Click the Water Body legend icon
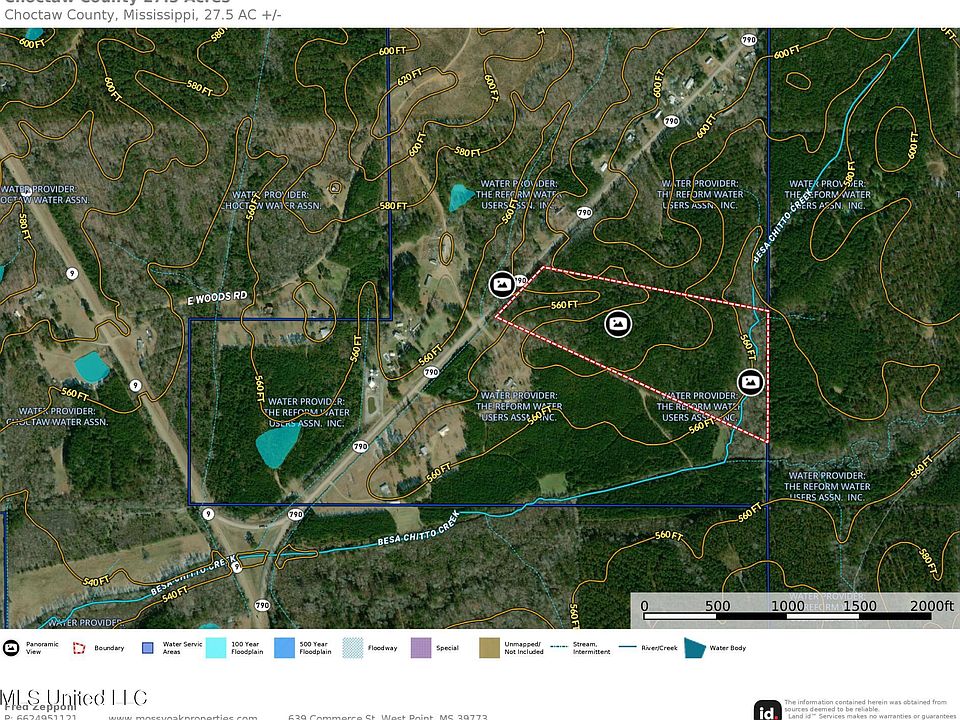The height and width of the screenshot is (720, 960). click(695, 648)
